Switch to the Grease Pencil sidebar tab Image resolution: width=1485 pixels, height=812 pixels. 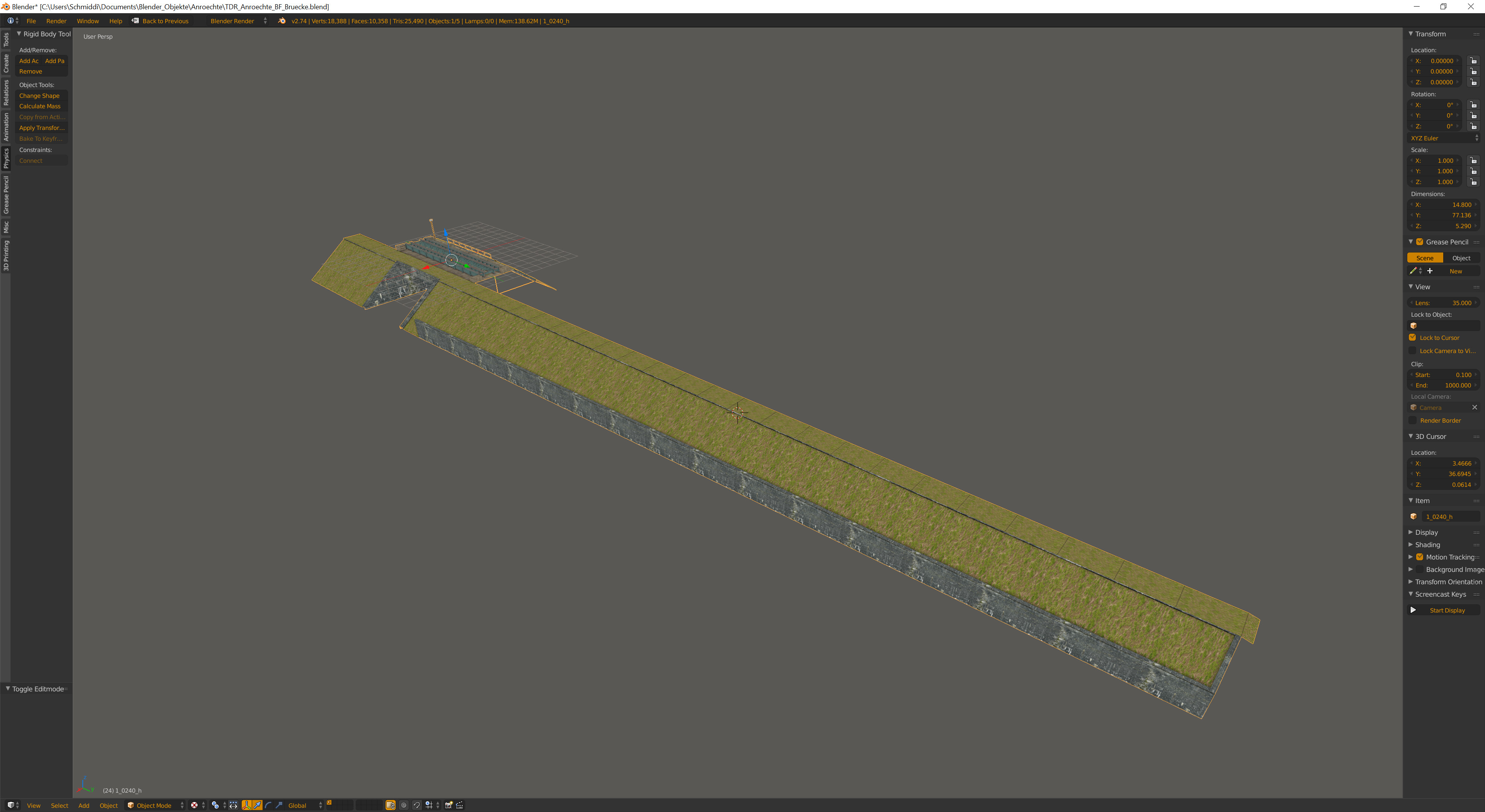tap(6, 195)
